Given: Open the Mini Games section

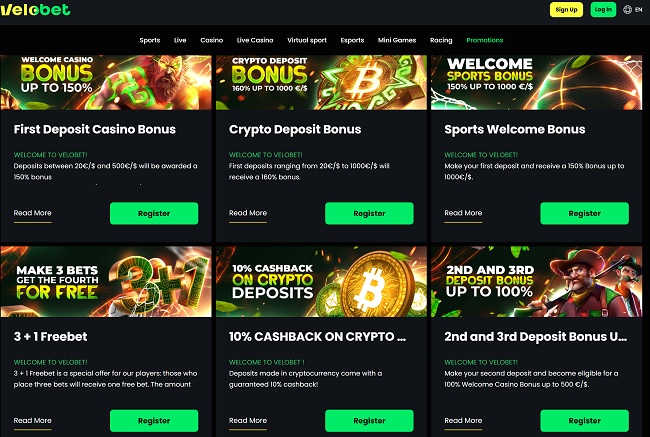Looking at the screenshot, I should tap(397, 40).
